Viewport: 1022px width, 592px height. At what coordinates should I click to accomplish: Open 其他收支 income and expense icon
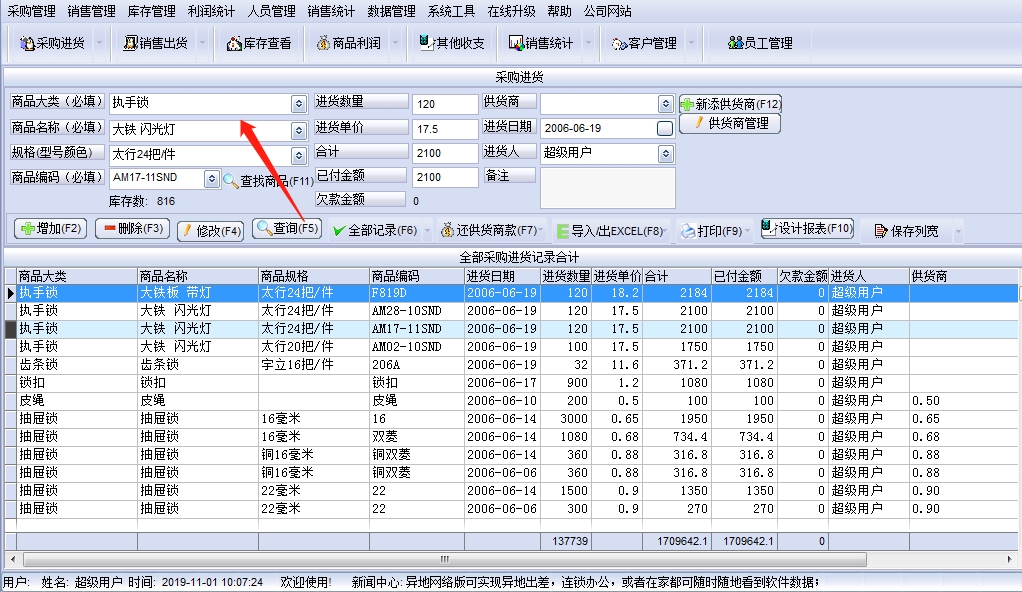(426, 43)
